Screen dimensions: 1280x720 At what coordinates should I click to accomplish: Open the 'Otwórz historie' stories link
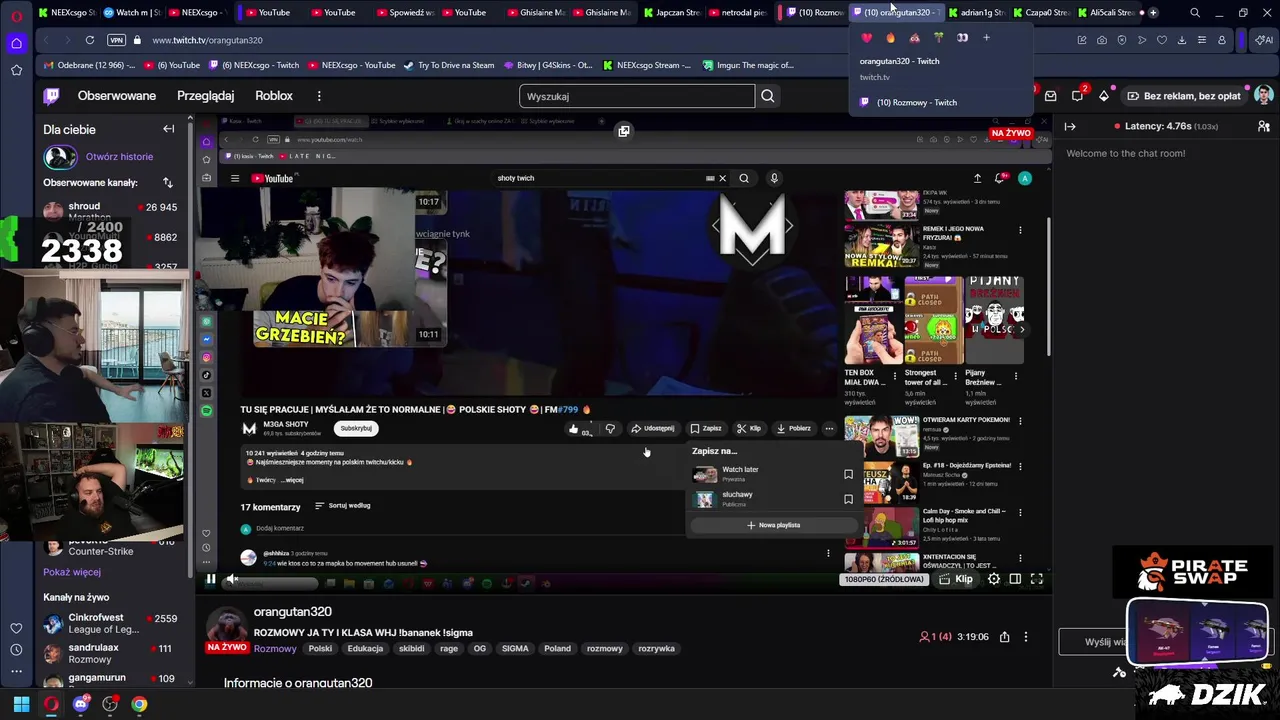pyautogui.click(x=119, y=157)
